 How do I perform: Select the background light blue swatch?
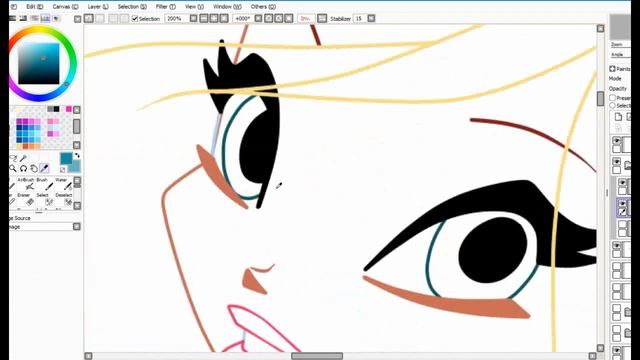[x=75, y=167]
